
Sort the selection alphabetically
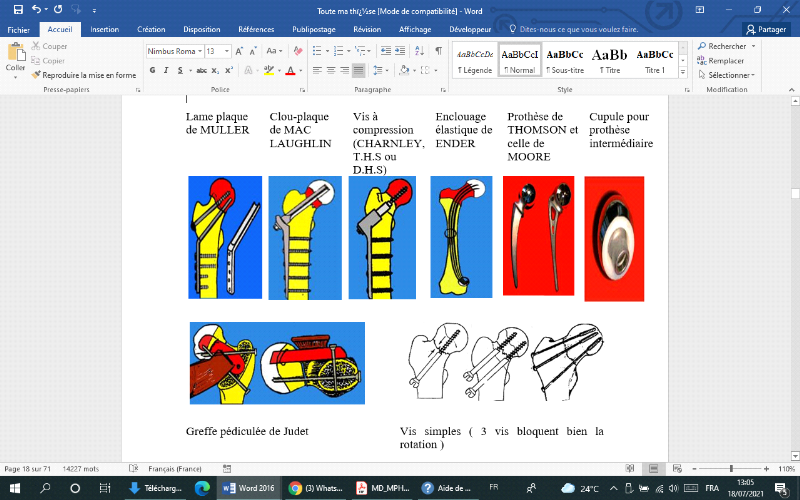(419, 51)
